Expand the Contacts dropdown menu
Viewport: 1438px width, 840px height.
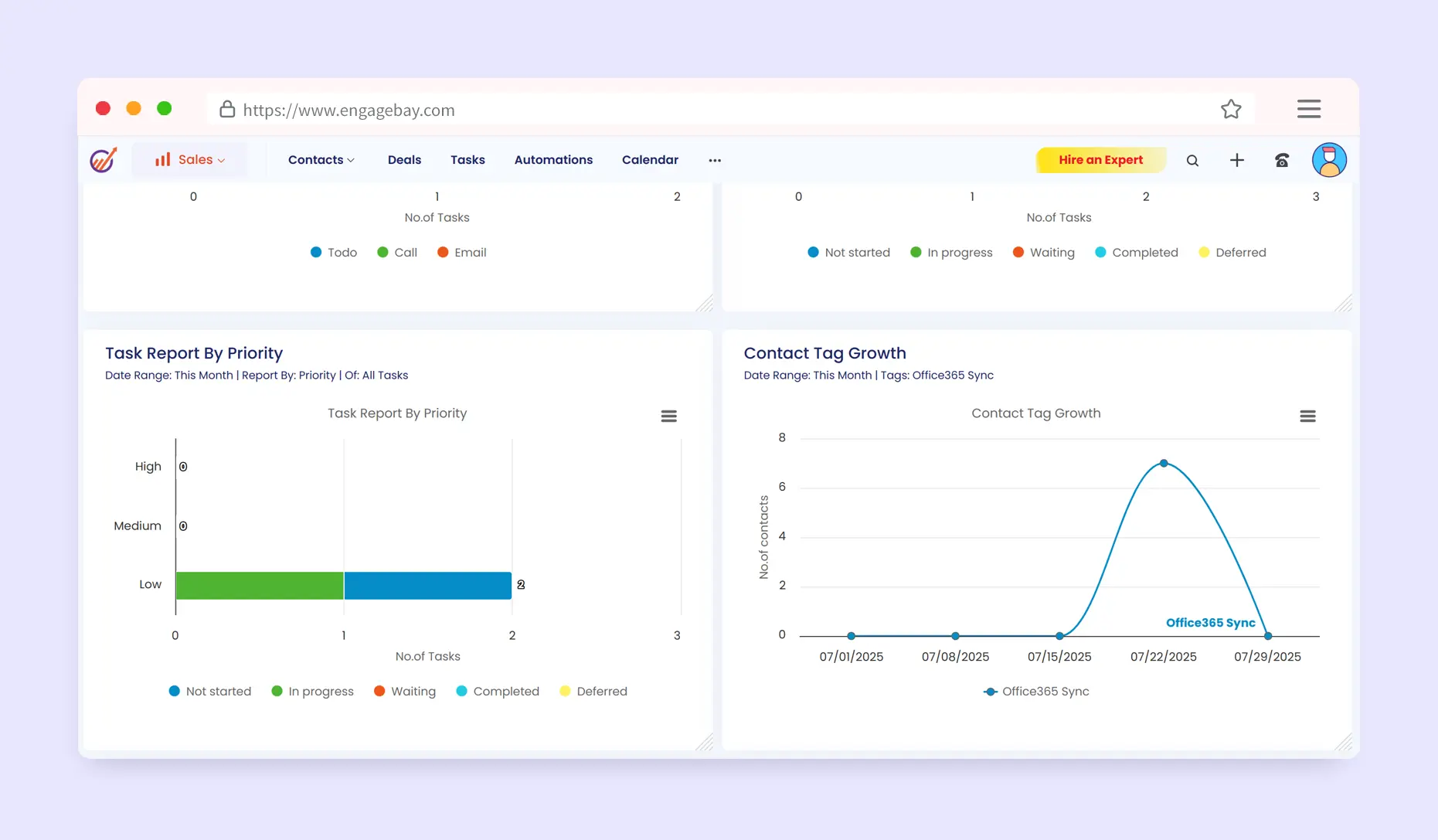click(x=321, y=160)
